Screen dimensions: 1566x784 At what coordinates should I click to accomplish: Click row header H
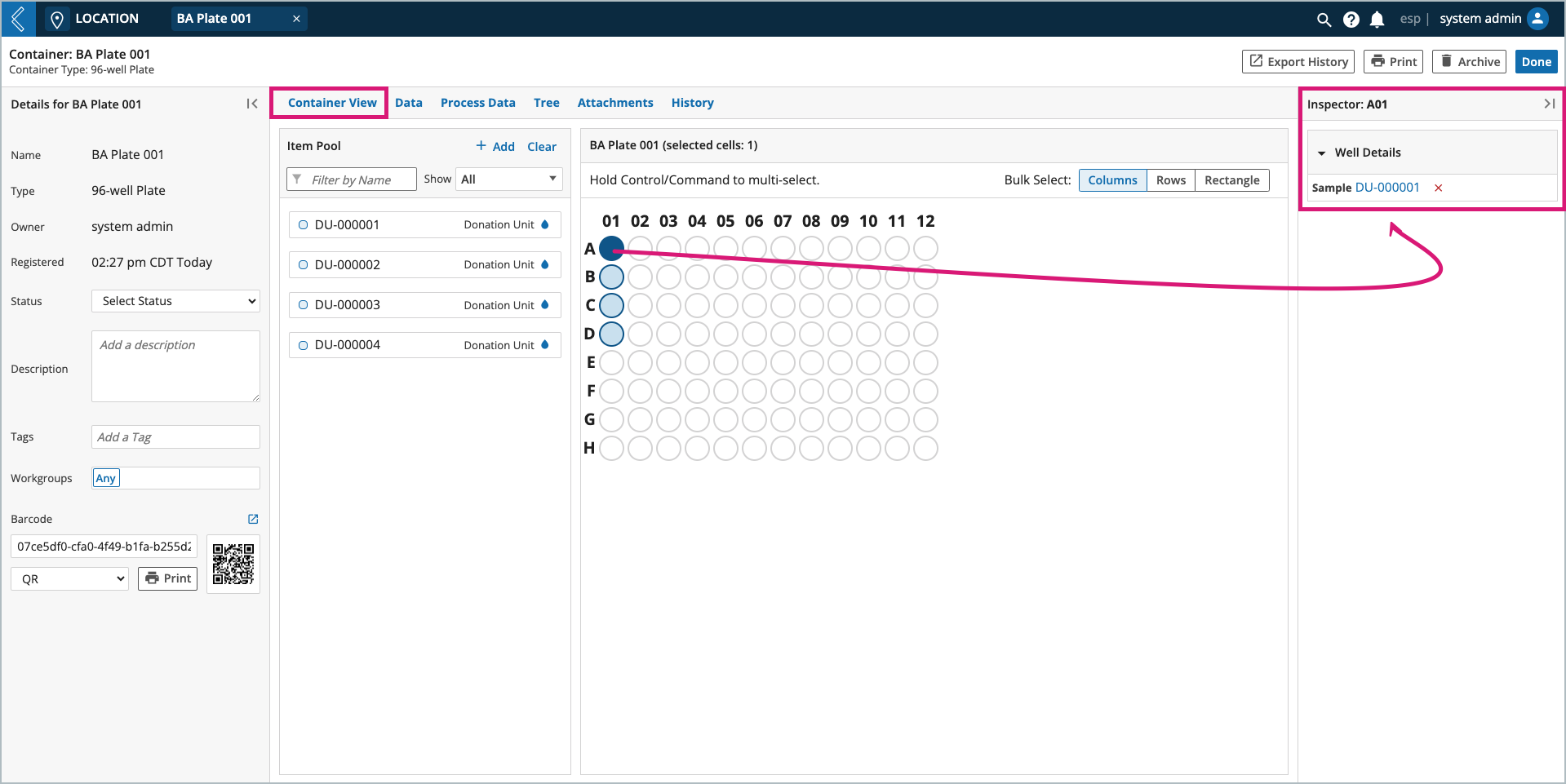[589, 448]
